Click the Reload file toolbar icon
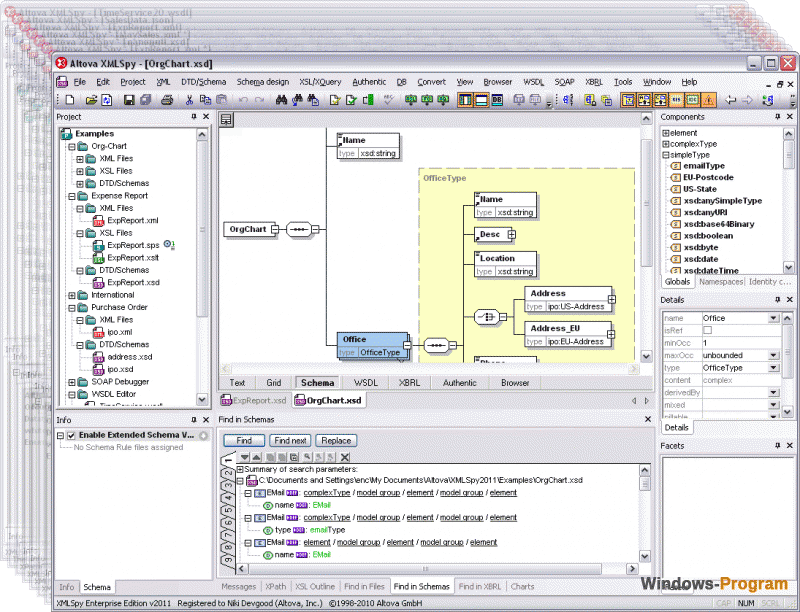The image size is (800, 612). pyautogui.click(x=107, y=100)
